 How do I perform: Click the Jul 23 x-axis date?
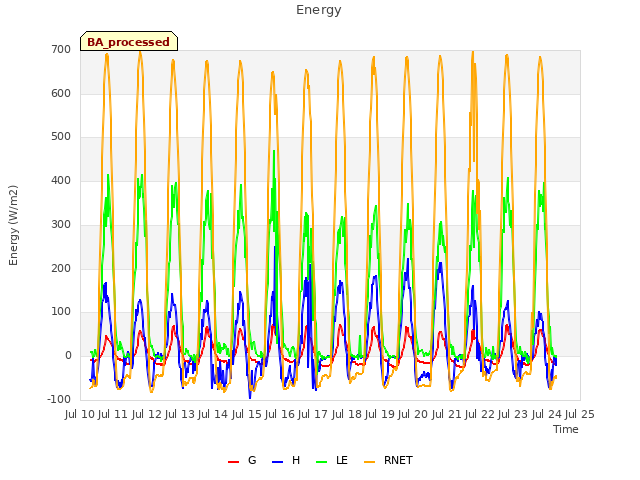point(513,415)
